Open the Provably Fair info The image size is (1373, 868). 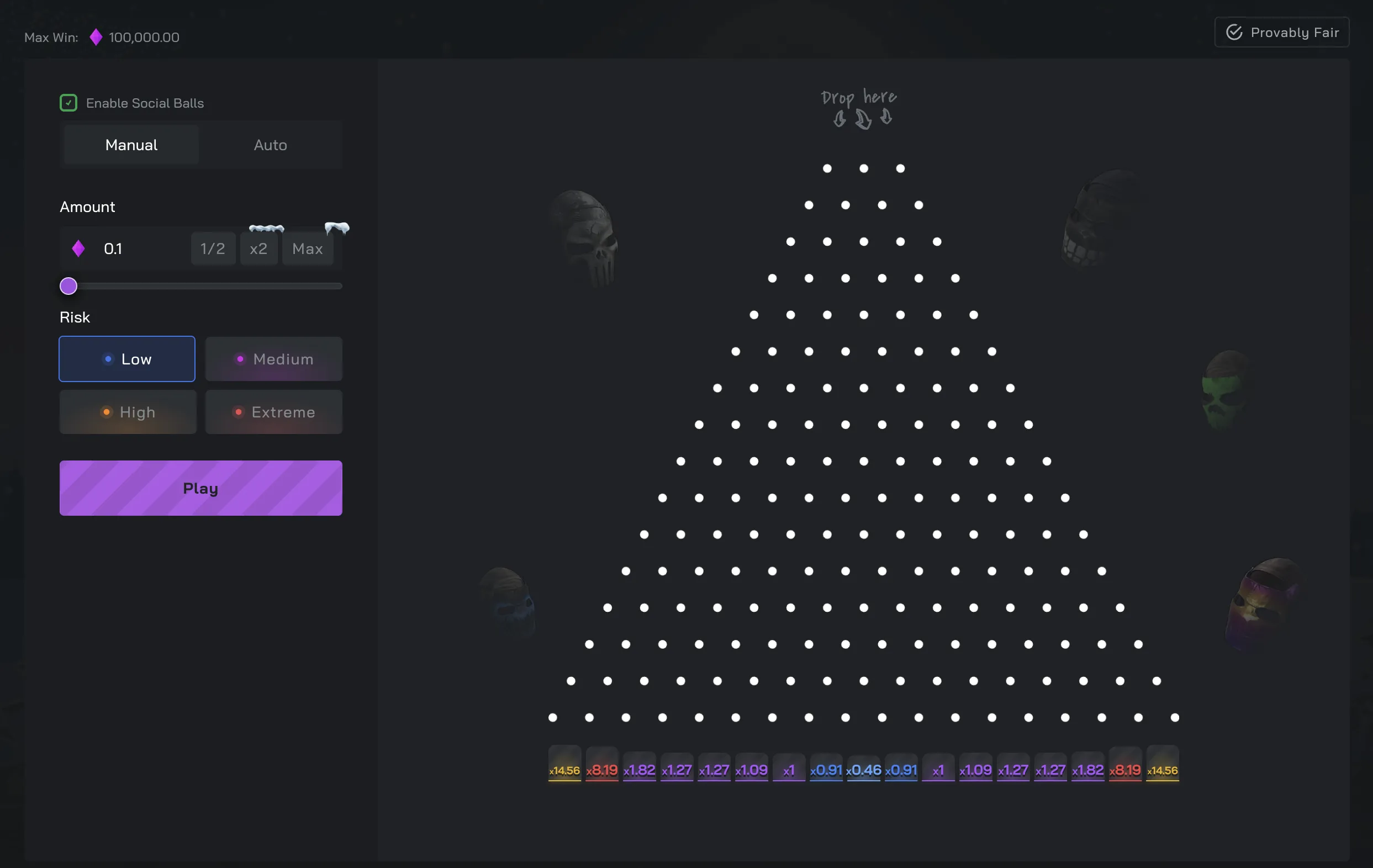[x=1282, y=33]
